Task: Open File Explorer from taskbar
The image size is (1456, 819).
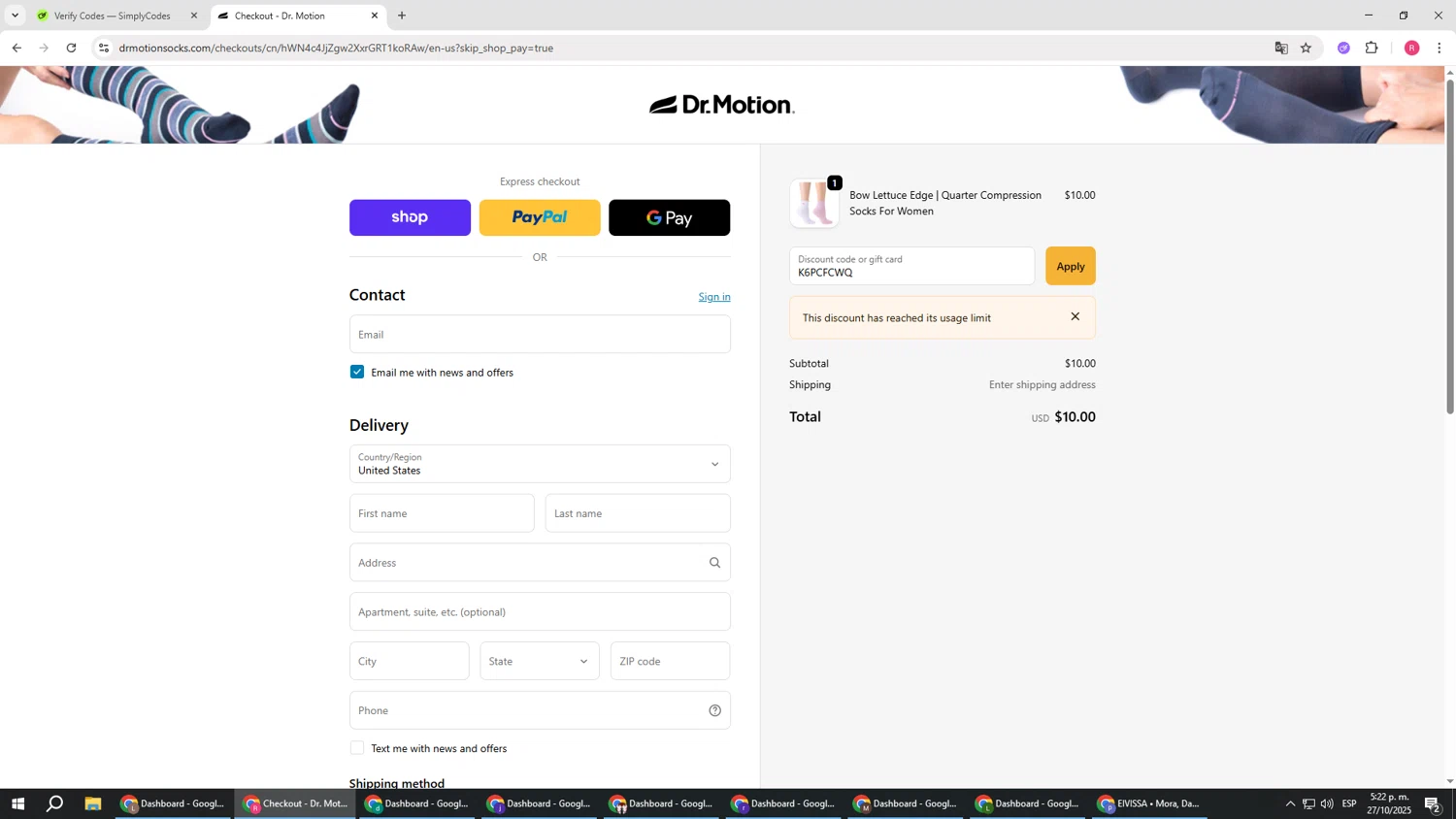Action: (x=93, y=803)
